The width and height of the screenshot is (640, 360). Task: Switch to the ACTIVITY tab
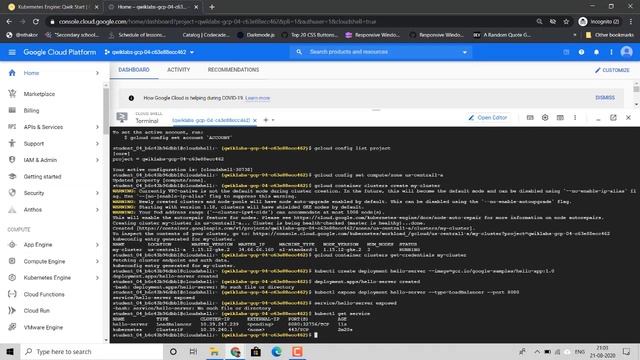coord(178,70)
